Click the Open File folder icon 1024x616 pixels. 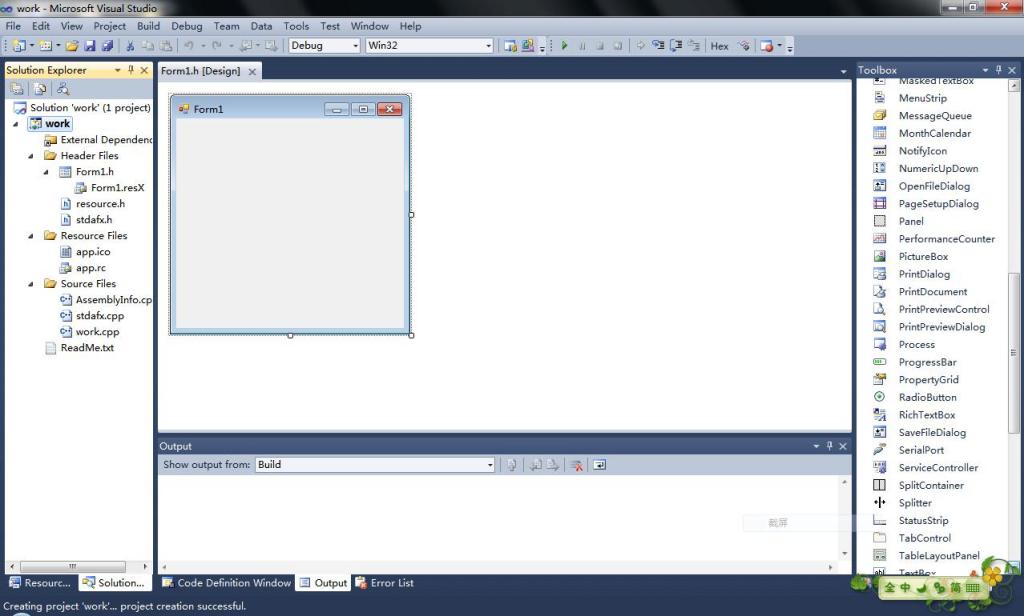point(72,46)
